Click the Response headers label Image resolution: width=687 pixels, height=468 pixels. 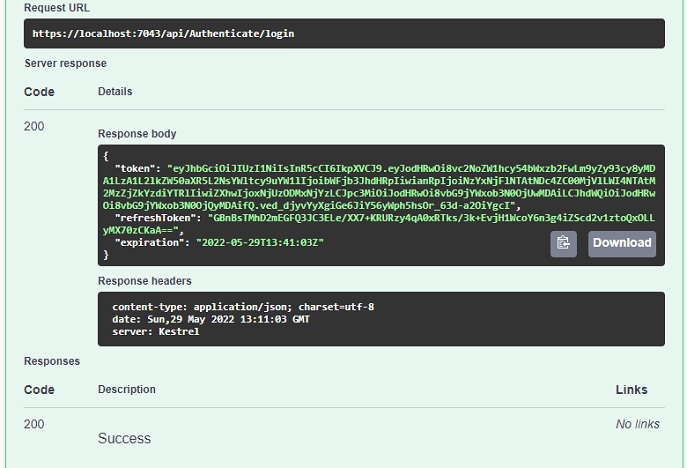tap(145, 281)
